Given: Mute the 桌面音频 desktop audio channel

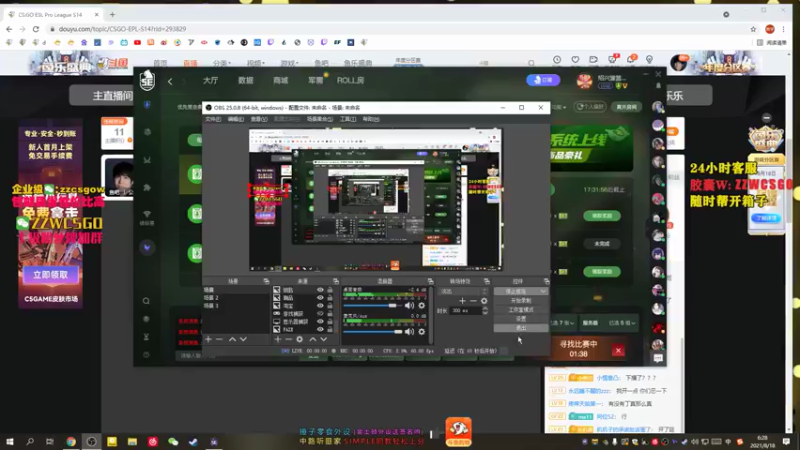Looking at the screenshot, I should [409, 306].
